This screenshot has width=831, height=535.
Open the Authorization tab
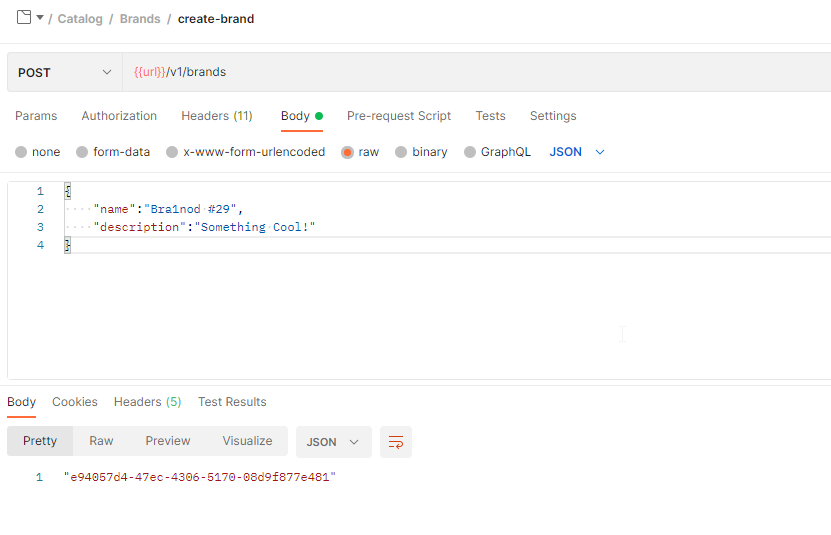coord(119,116)
